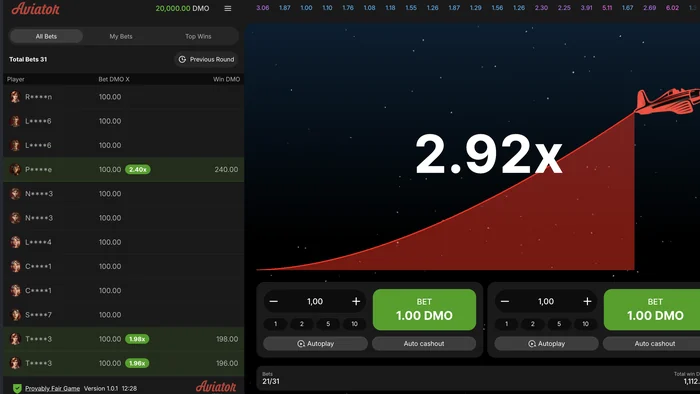The image size is (700, 394).
Task: Click the left panel bet amount field
Action: tap(315, 302)
